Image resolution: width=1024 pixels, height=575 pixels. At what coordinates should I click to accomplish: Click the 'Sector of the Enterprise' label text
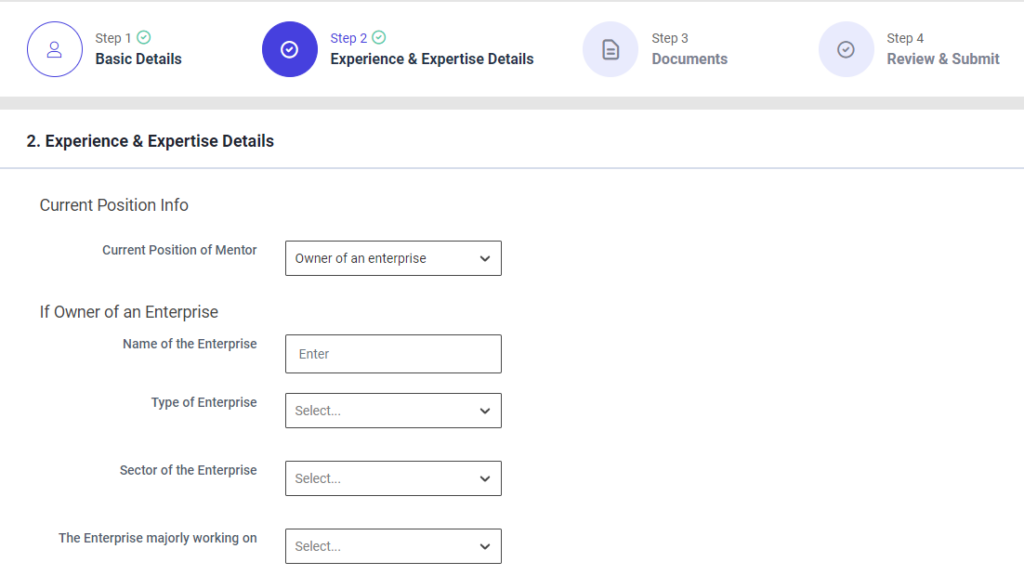188,470
